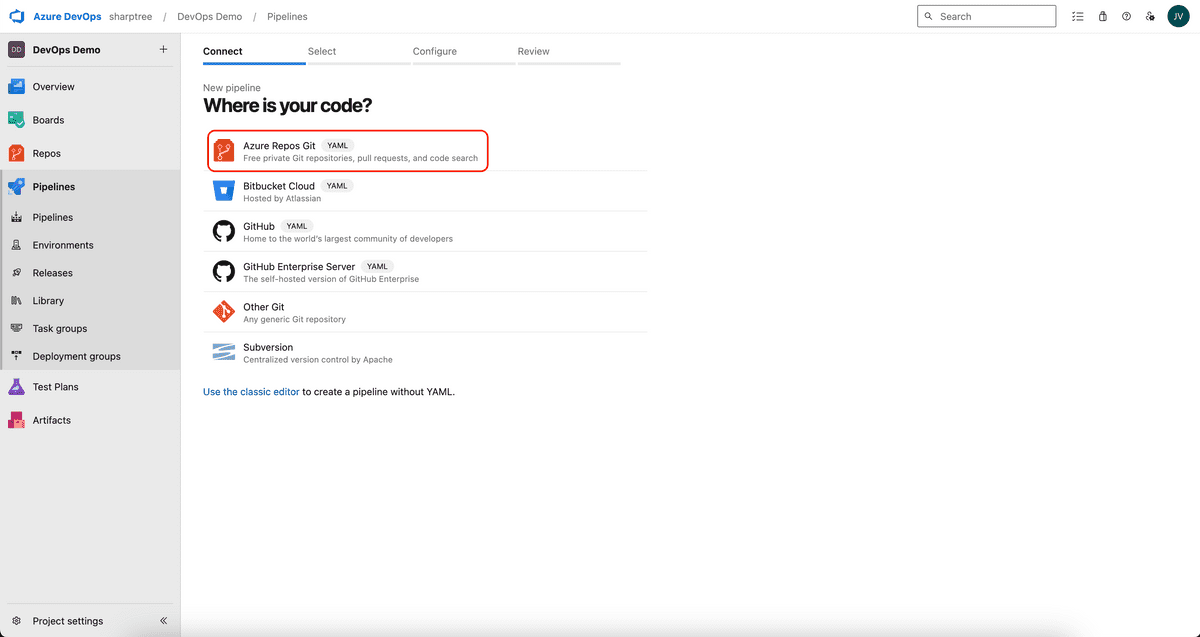
Task: Collapse the sidebar with double chevron
Action: (164, 621)
